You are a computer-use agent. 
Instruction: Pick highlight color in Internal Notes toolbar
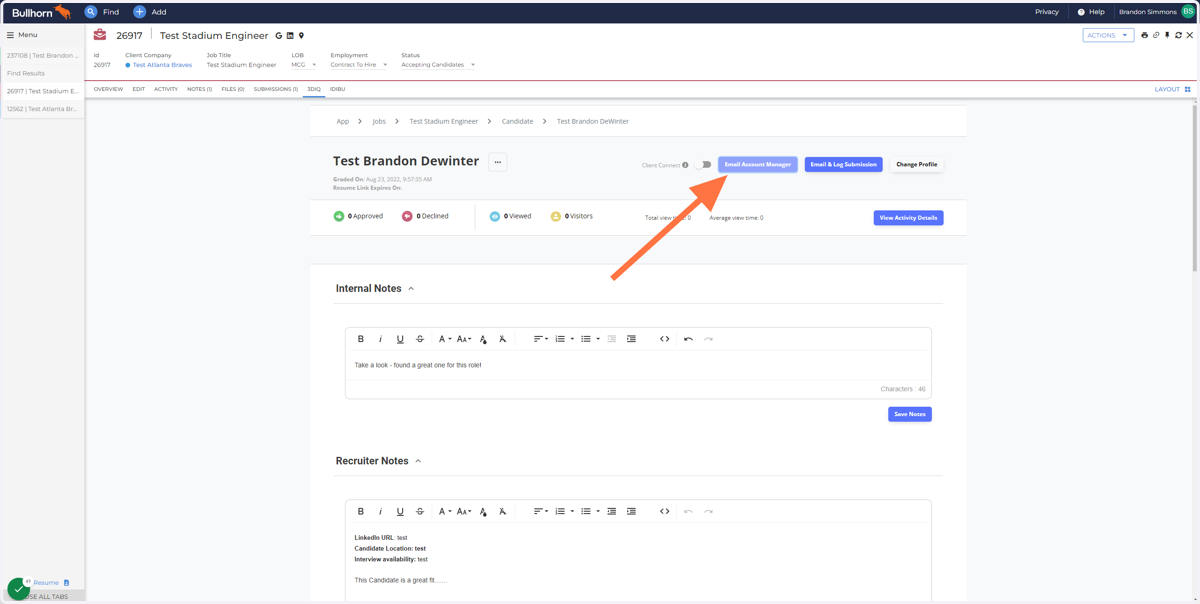tap(483, 339)
